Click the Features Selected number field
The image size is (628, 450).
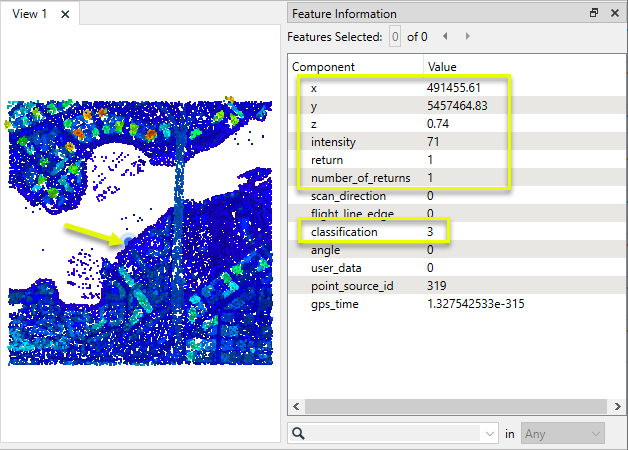[395, 37]
